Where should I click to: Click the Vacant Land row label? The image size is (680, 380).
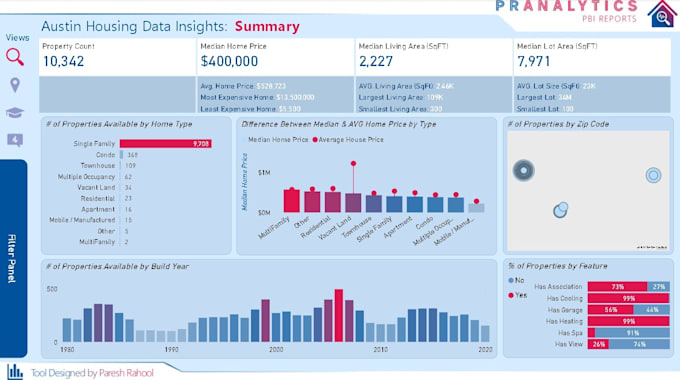click(96, 187)
